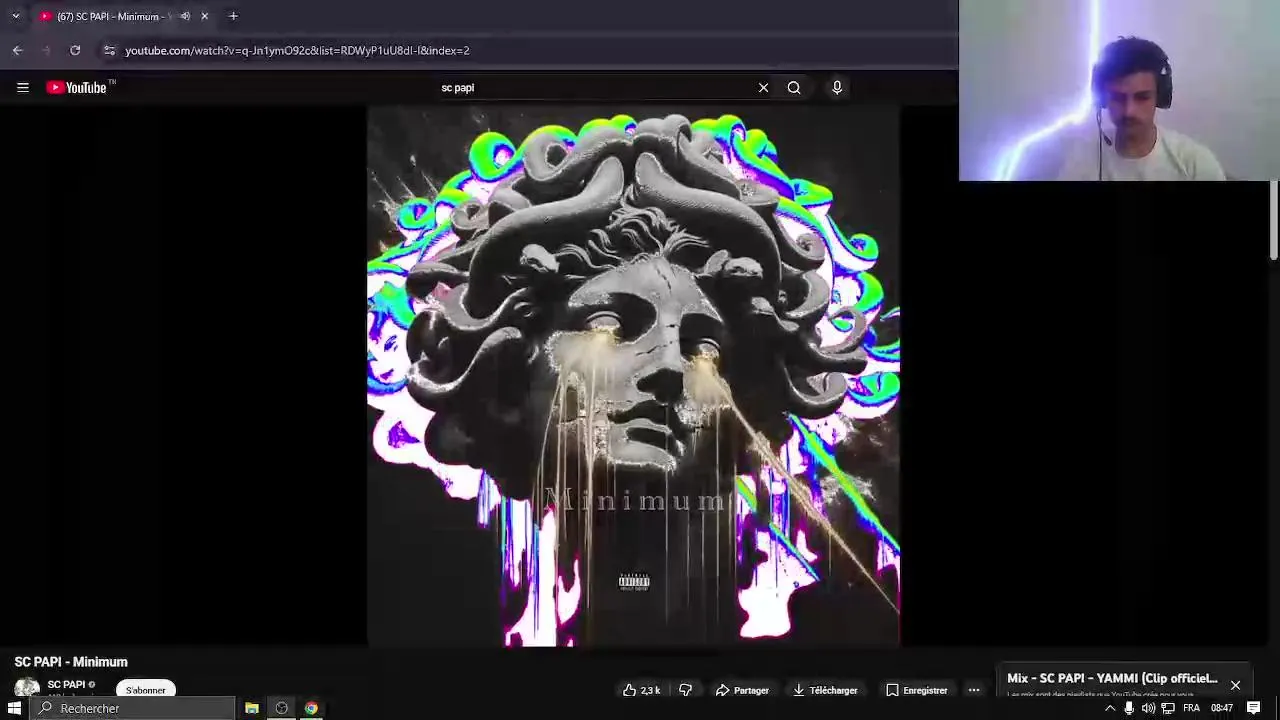Click the Minimum video player artwork
This screenshot has height=720, width=1280.
[633, 376]
